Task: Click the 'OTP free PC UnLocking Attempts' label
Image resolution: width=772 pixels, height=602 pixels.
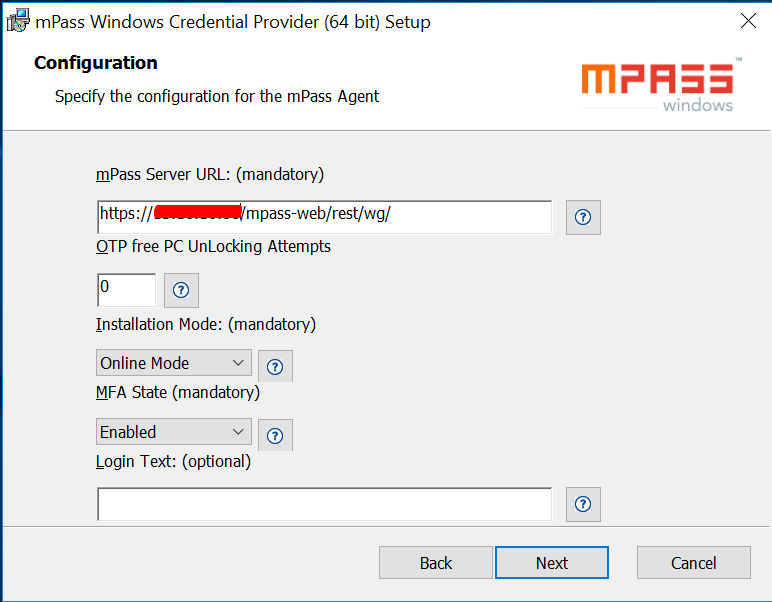Action: pos(213,246)
